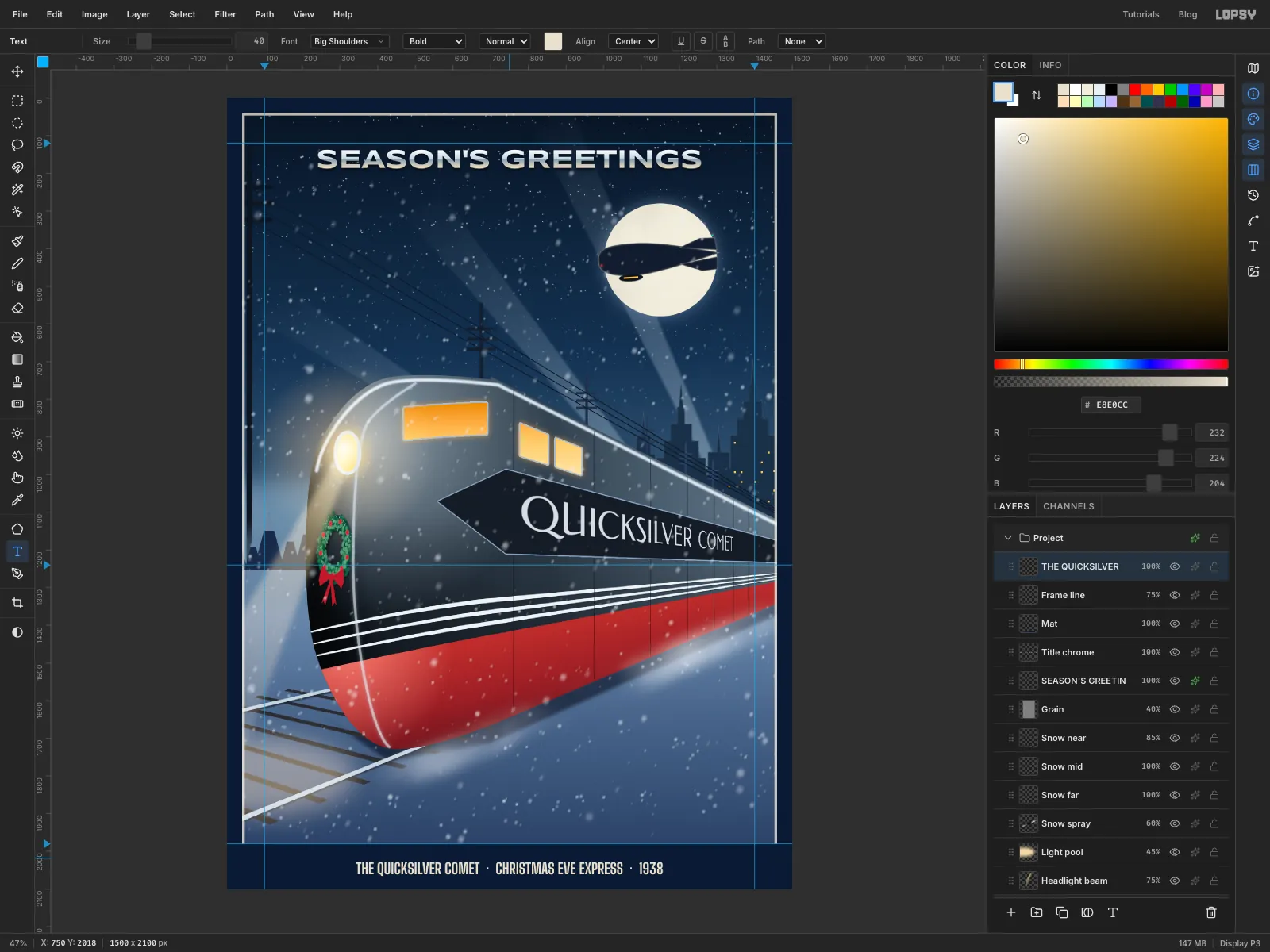Hide the Frame line layer

[1175, 595]
